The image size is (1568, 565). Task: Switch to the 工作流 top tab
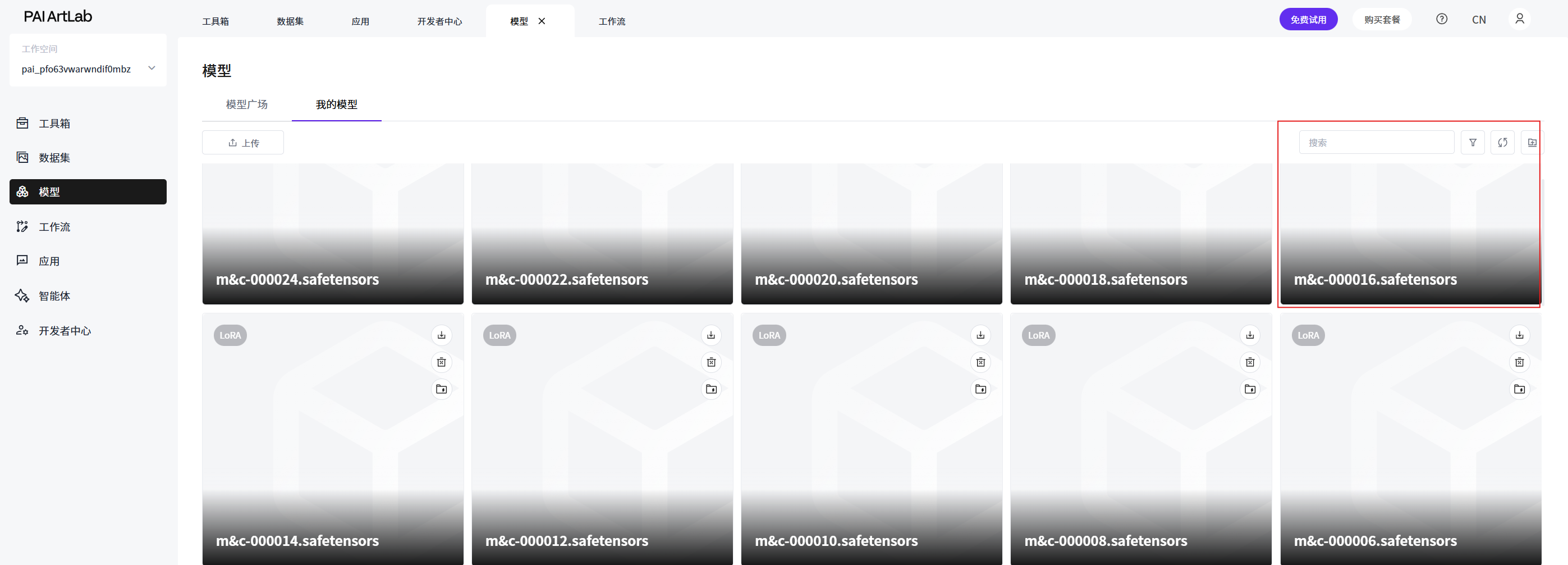[x=612, y=21]
